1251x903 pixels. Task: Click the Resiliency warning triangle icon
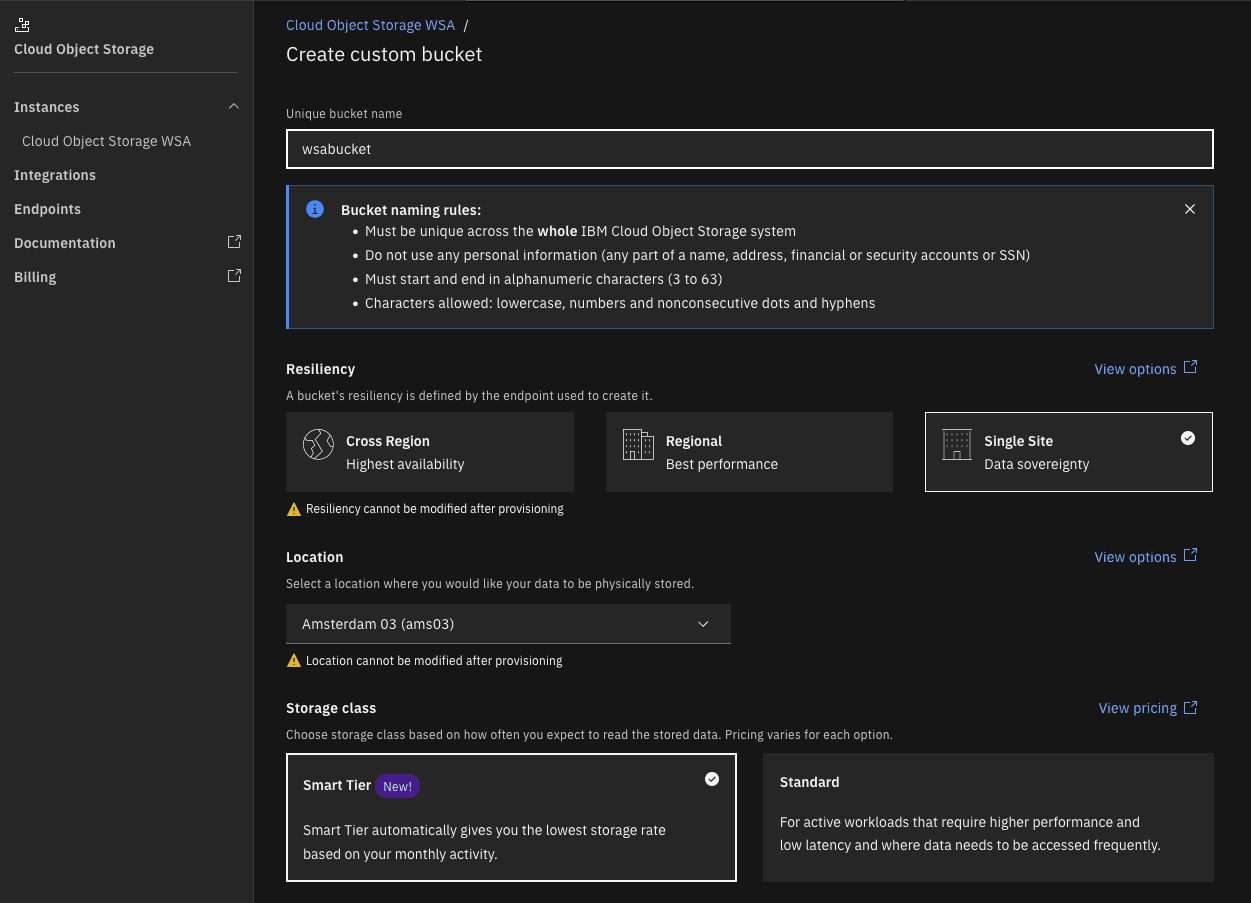click(294, 509)
